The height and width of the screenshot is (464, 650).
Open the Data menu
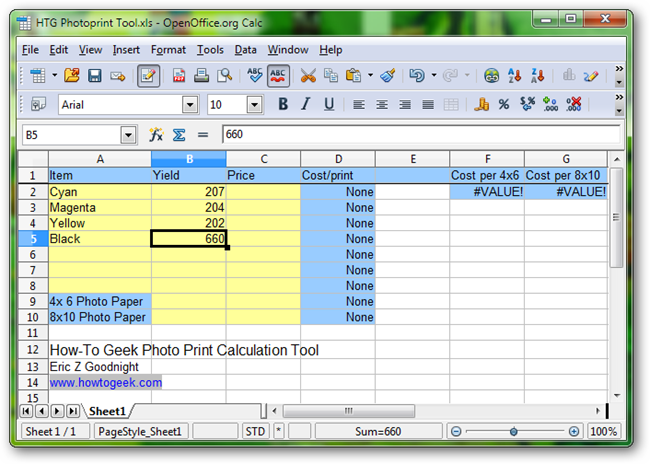[246, 49]
